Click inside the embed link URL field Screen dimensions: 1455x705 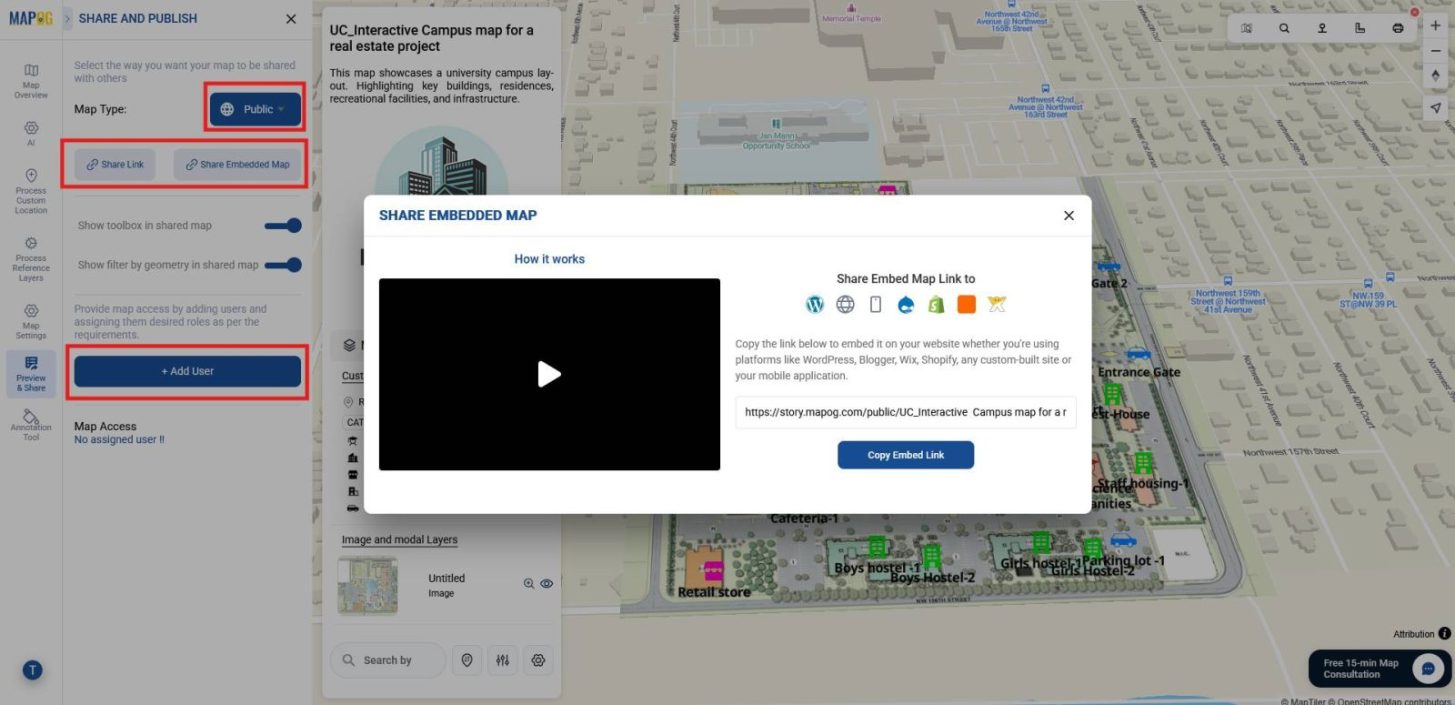point(905,412)
